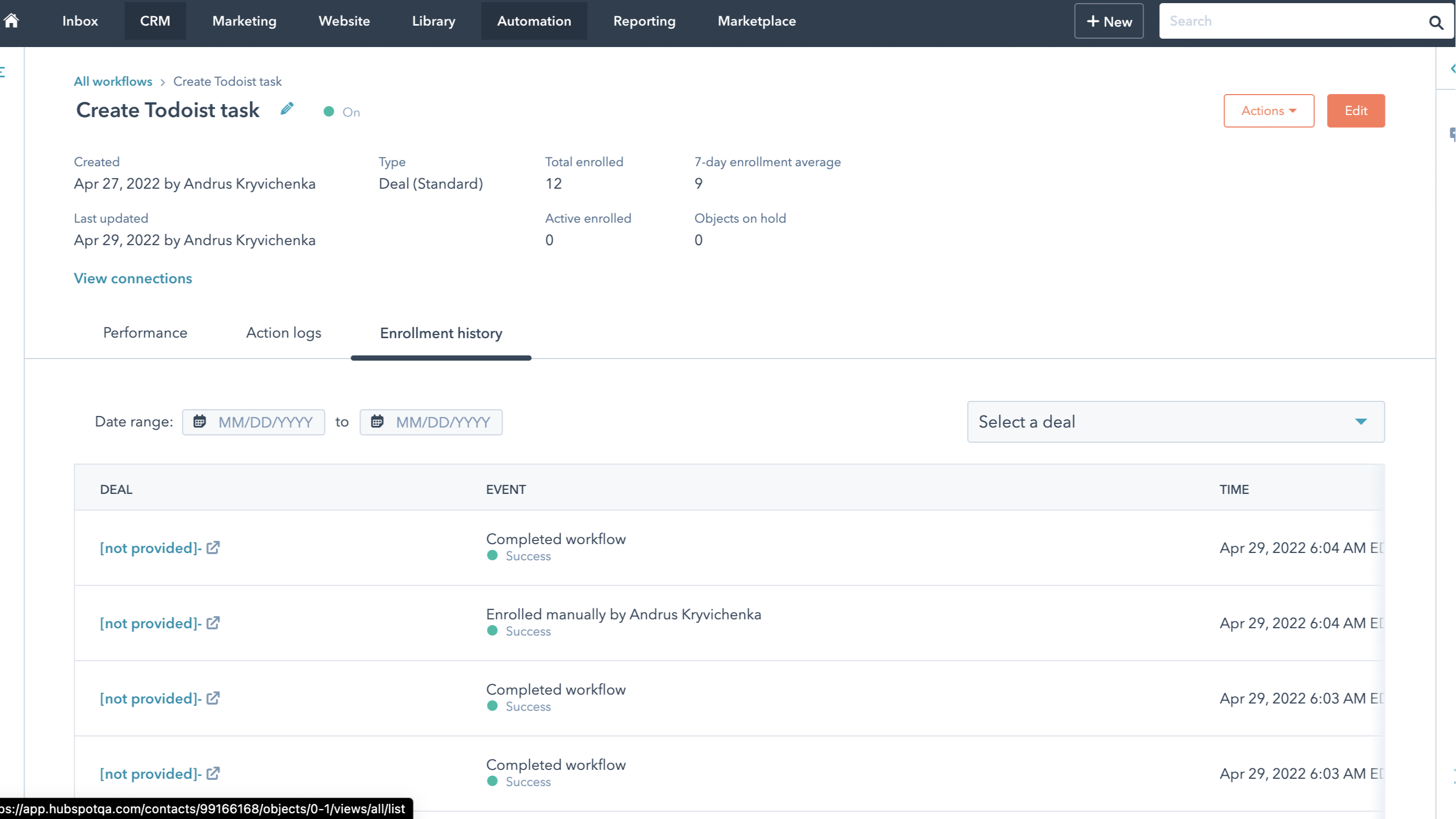Switch to the Action logs tab
1456x819 pixels.
point(283,332)
